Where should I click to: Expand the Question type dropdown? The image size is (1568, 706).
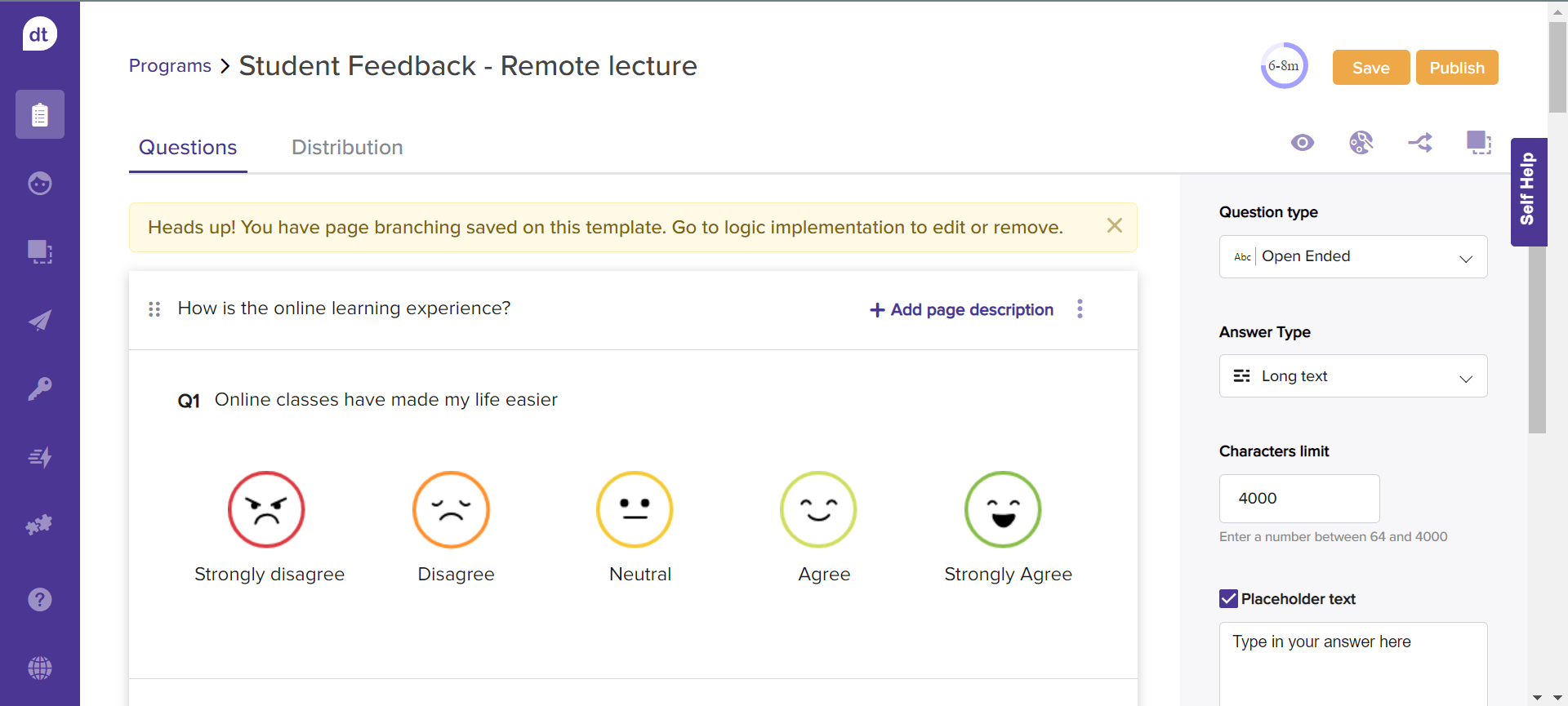[1352, 257]
